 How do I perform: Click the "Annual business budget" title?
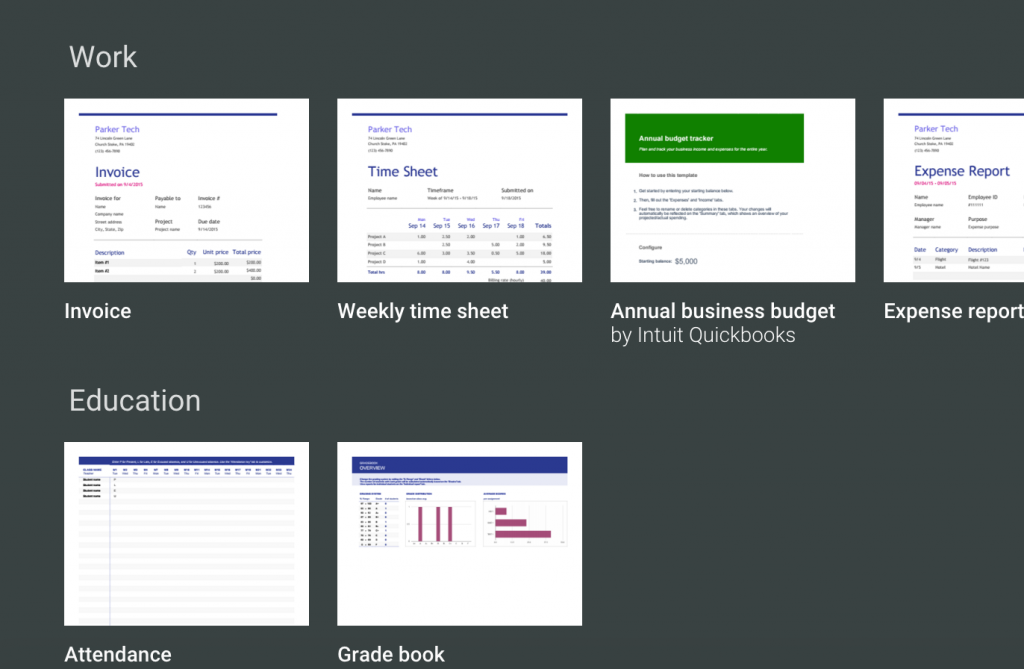click(722, 311)
